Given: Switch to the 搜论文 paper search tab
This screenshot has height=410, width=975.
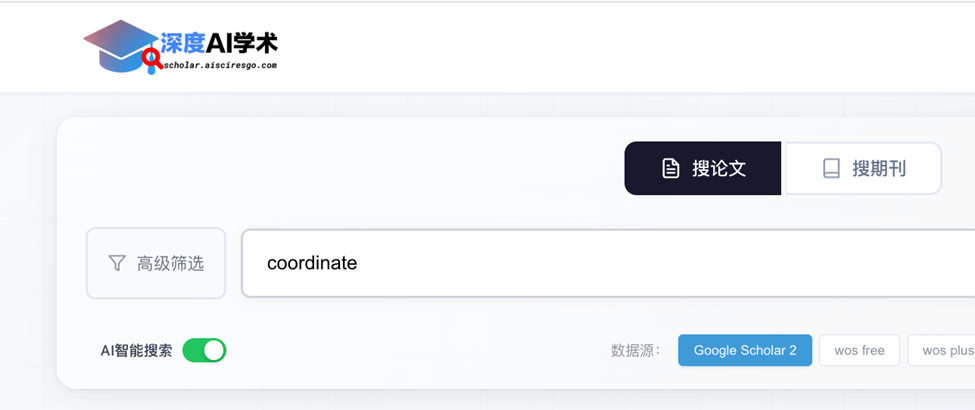Looking at the screenshot, I should [703, 168].
